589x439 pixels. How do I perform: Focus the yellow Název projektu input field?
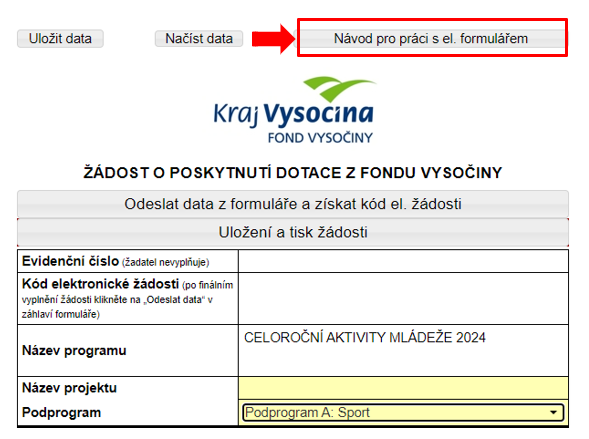pos(403,388)
